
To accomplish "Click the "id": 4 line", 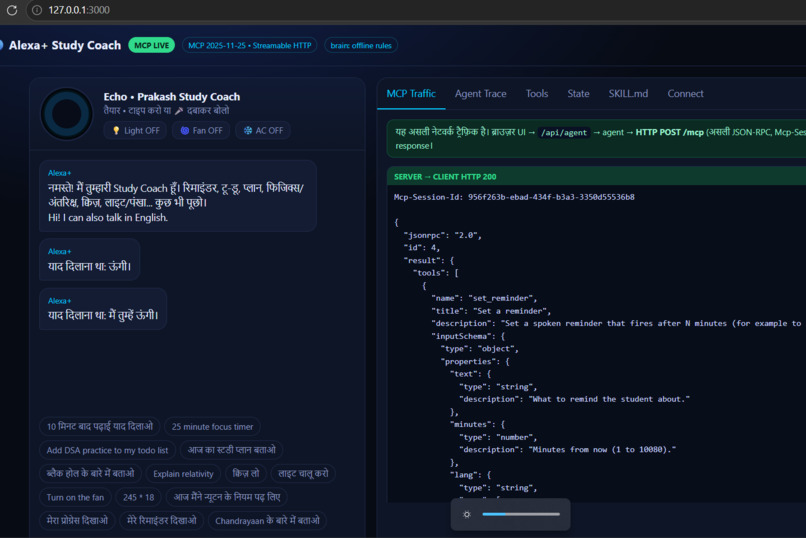I will click(422, 248).
